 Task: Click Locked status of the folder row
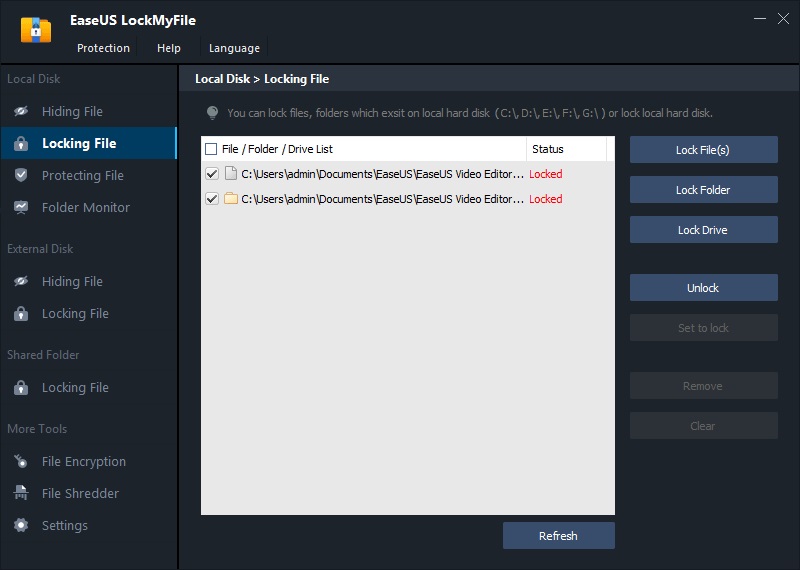[x=545, y=199]
